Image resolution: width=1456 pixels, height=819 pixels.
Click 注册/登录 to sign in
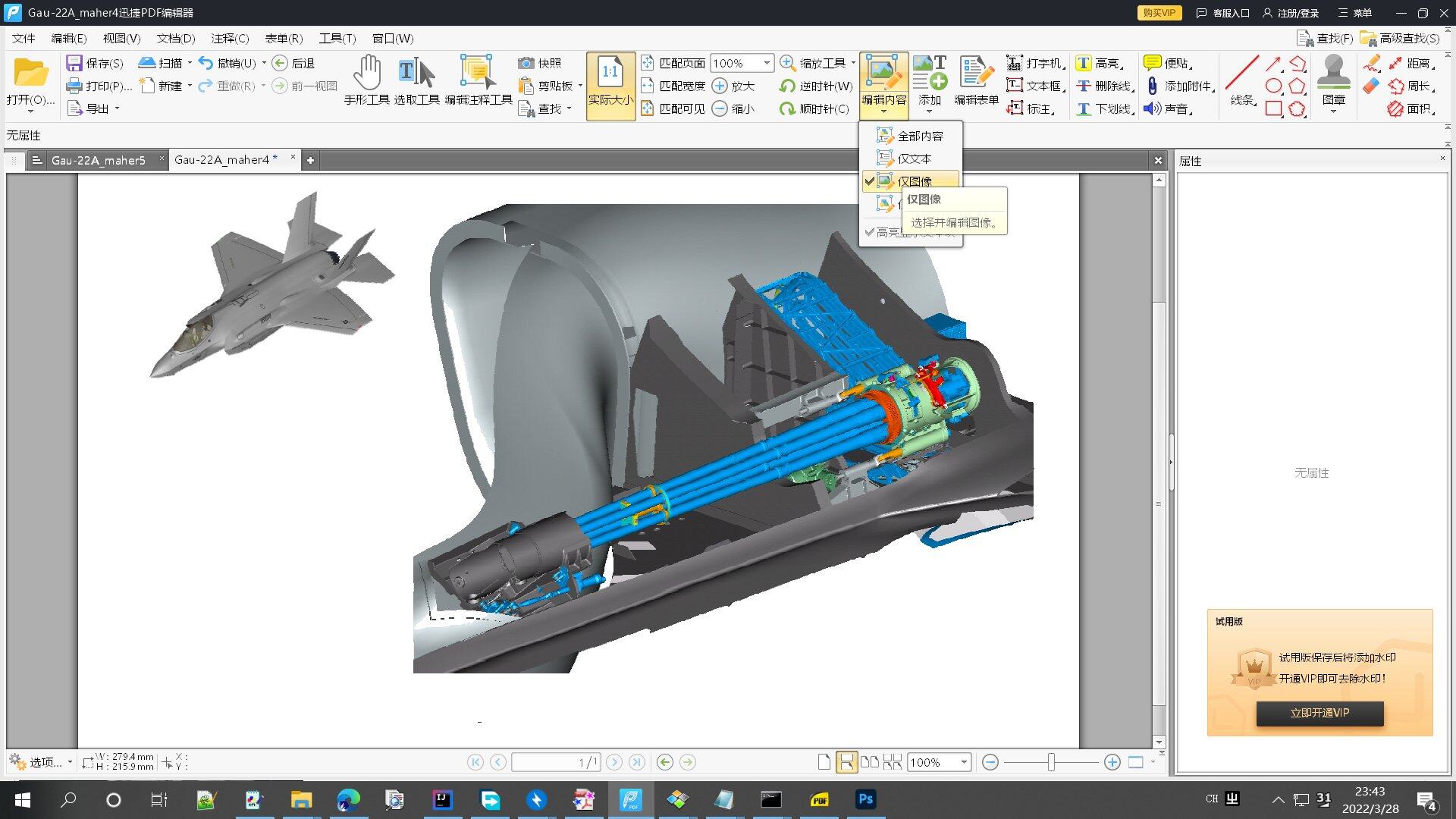1291,13
